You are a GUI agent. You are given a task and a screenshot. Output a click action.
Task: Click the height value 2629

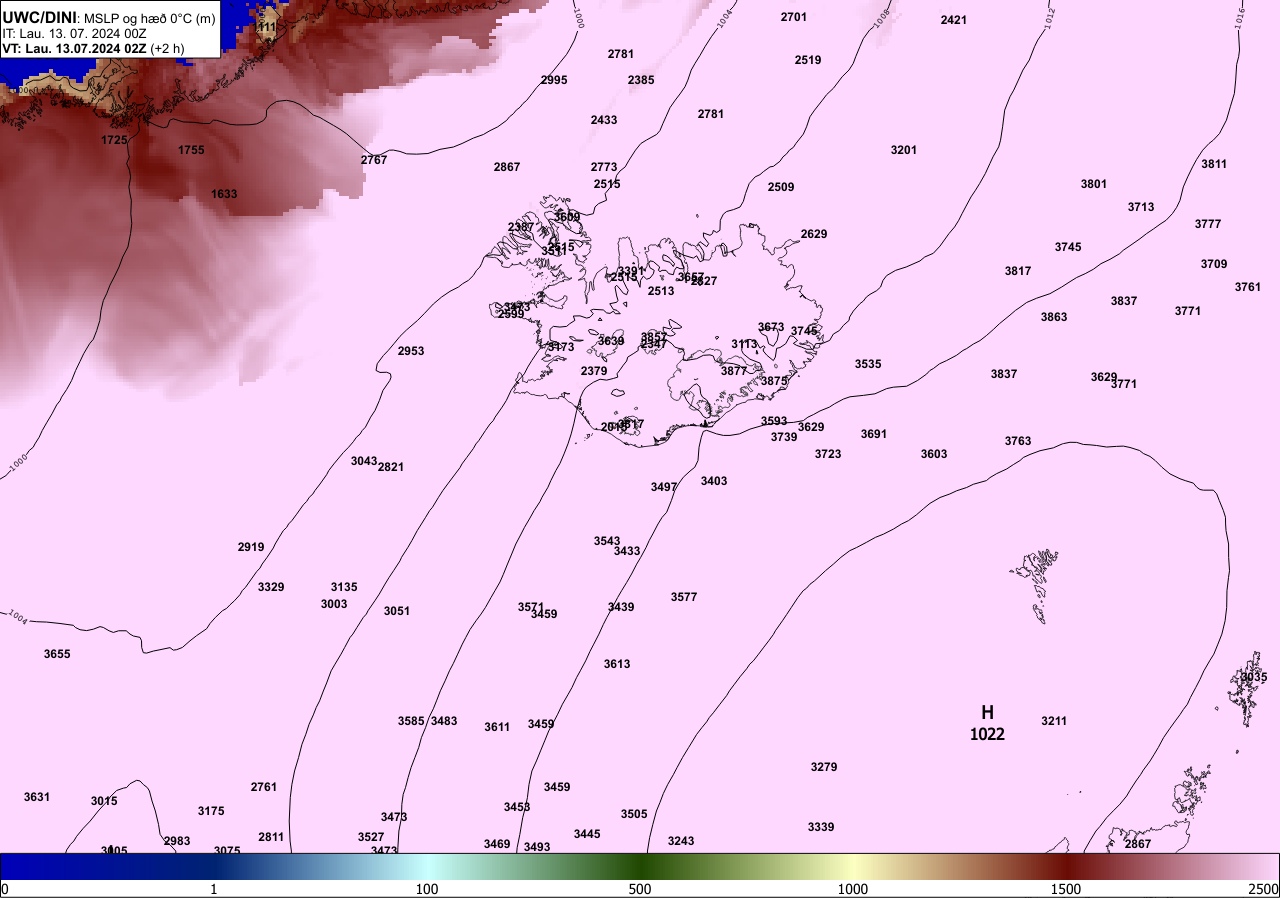(814, 234)
